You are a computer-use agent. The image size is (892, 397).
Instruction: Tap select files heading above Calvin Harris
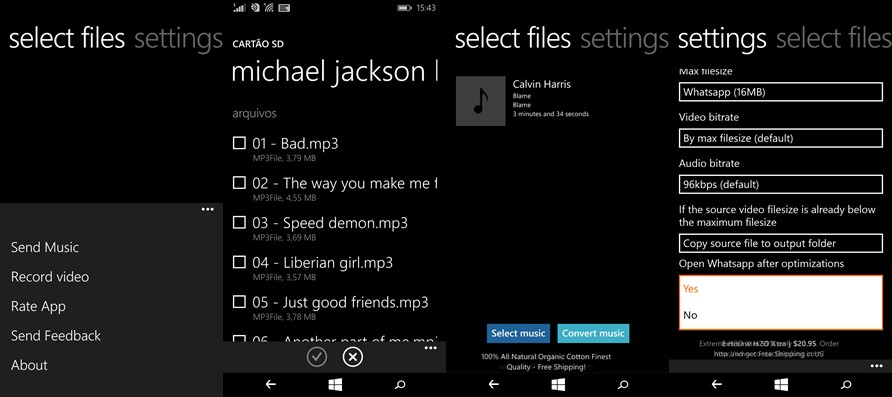click(513, 39)
